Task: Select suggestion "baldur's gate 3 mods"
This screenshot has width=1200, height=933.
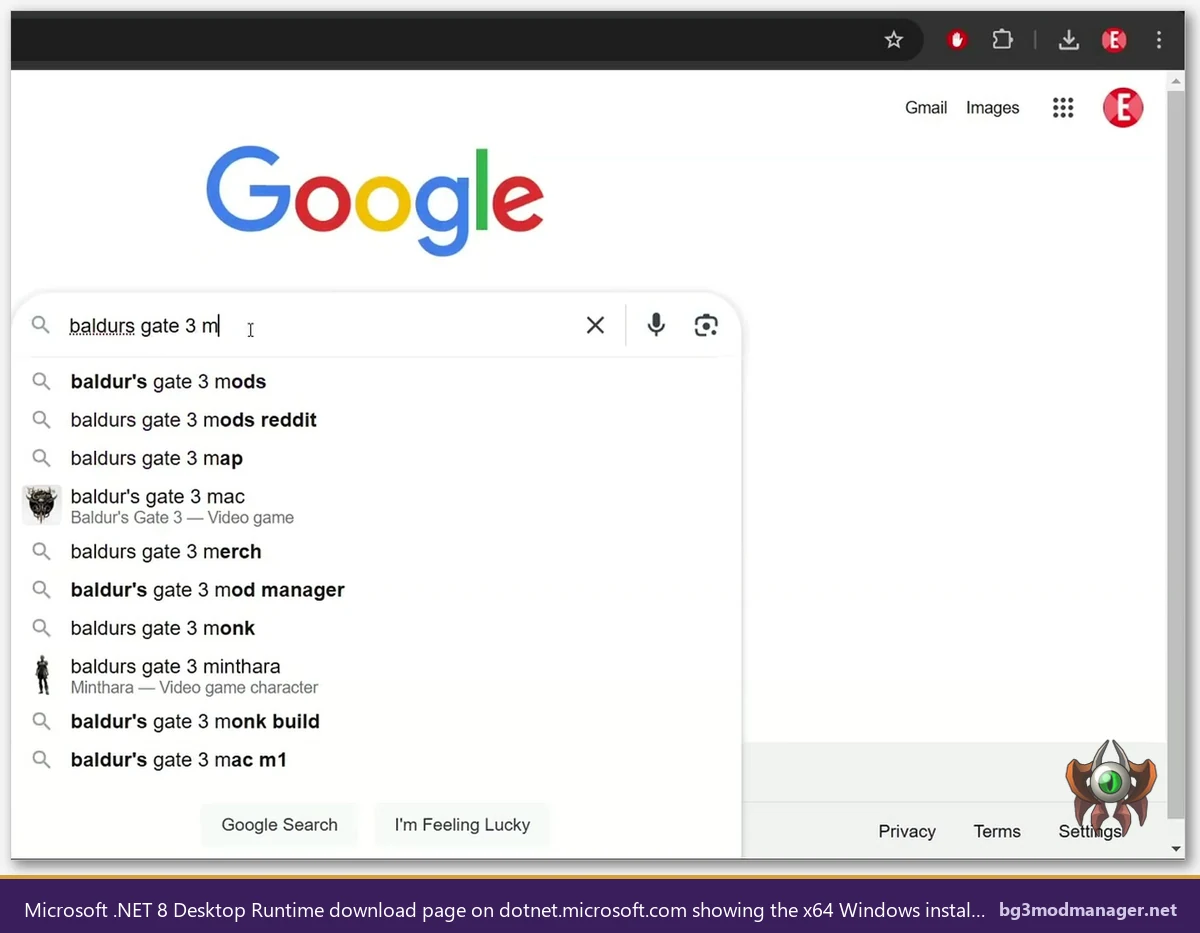Action: point(376,382)
